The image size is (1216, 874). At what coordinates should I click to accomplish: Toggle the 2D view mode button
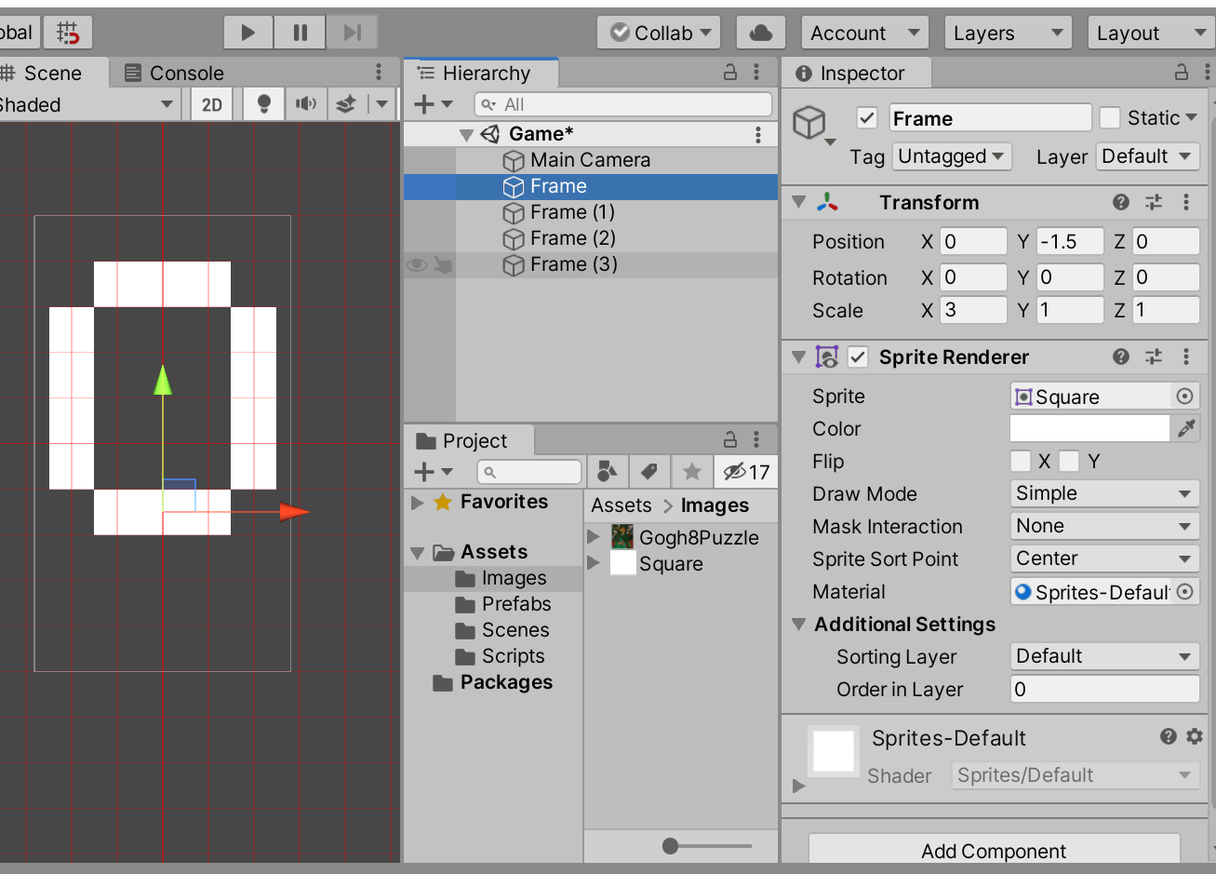click(212, 104)
